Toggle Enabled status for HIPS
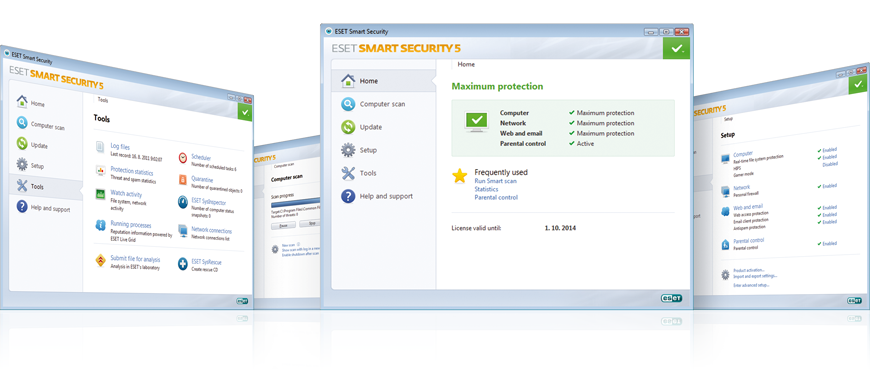The height and width of the screenshot is (370, 870). pos(827,157)
